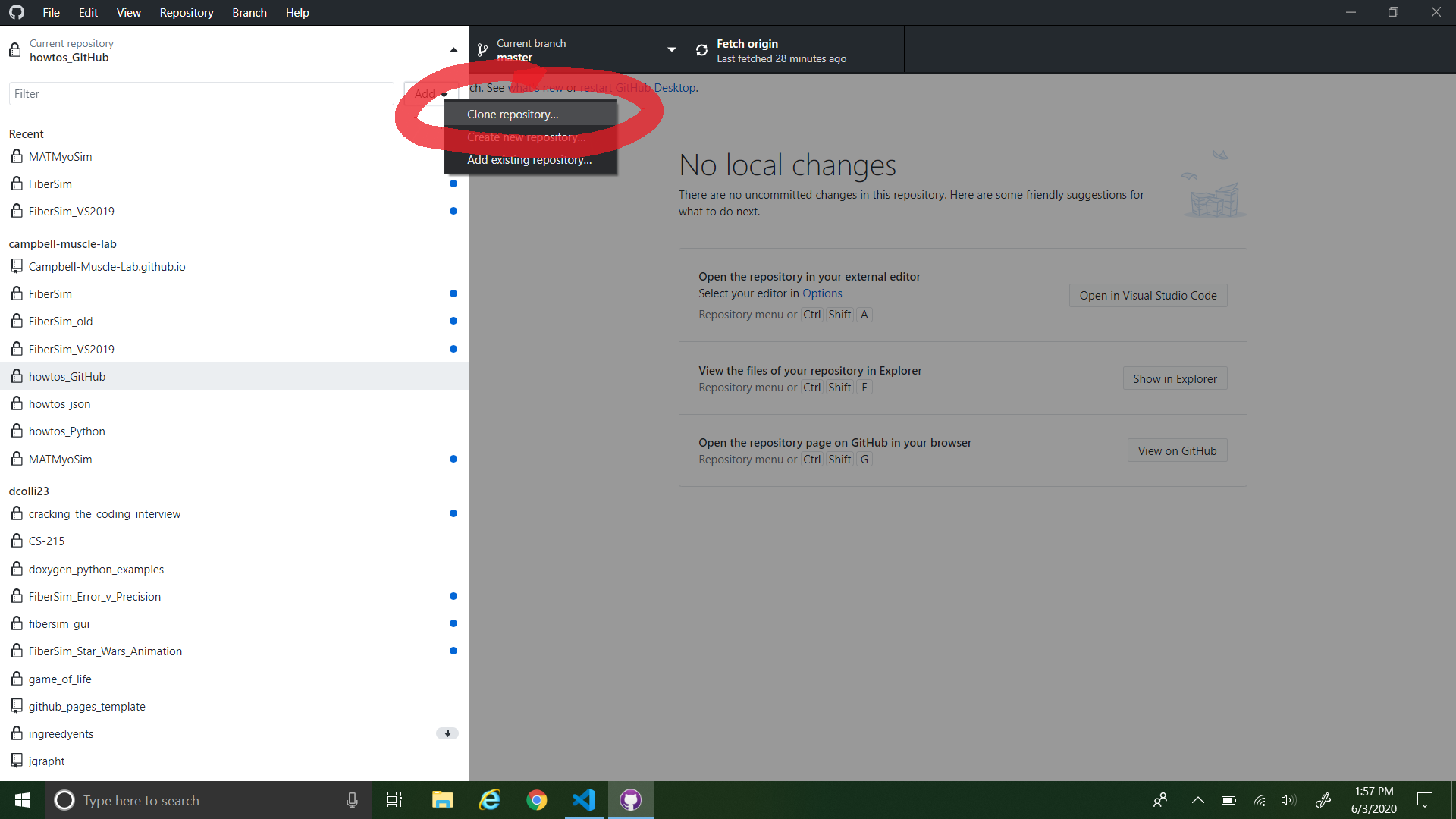Show hidden system tray icons

[1198, 800]
